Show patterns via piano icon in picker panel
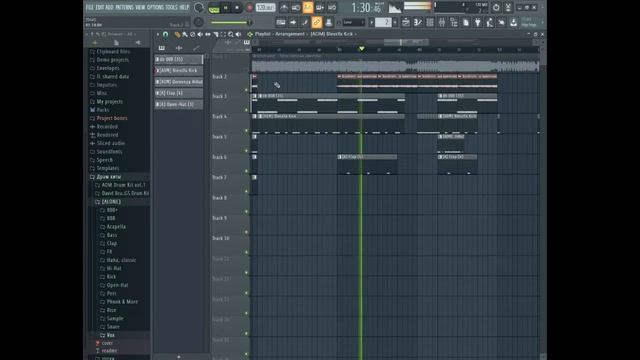The image size is (640, 360). 162,48
